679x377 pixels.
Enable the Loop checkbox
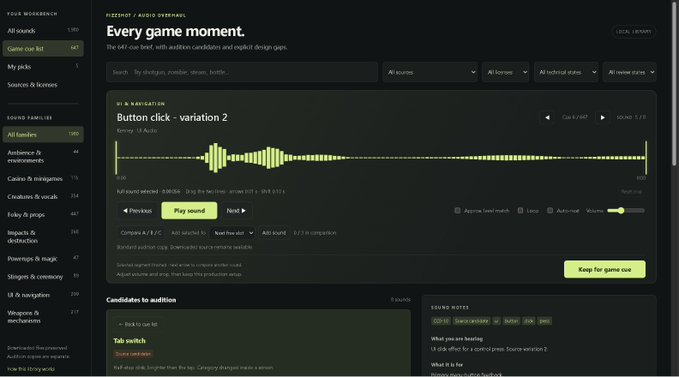pos(521,211)
